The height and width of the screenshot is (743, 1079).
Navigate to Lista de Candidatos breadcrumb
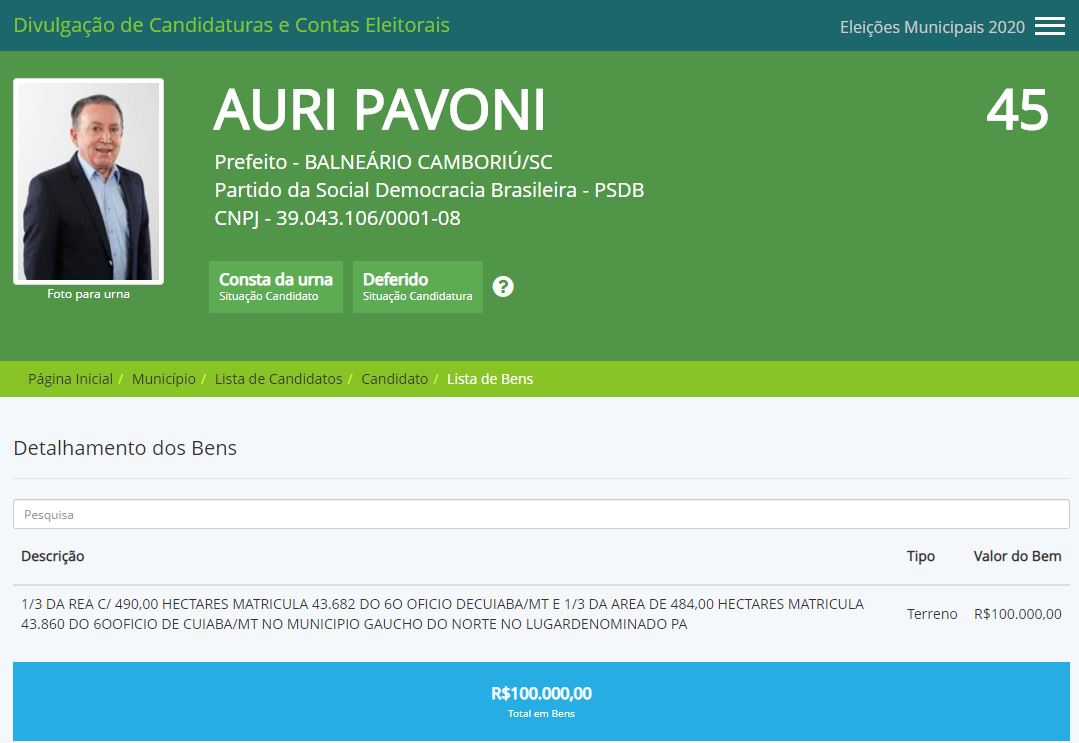coord(278,379)
